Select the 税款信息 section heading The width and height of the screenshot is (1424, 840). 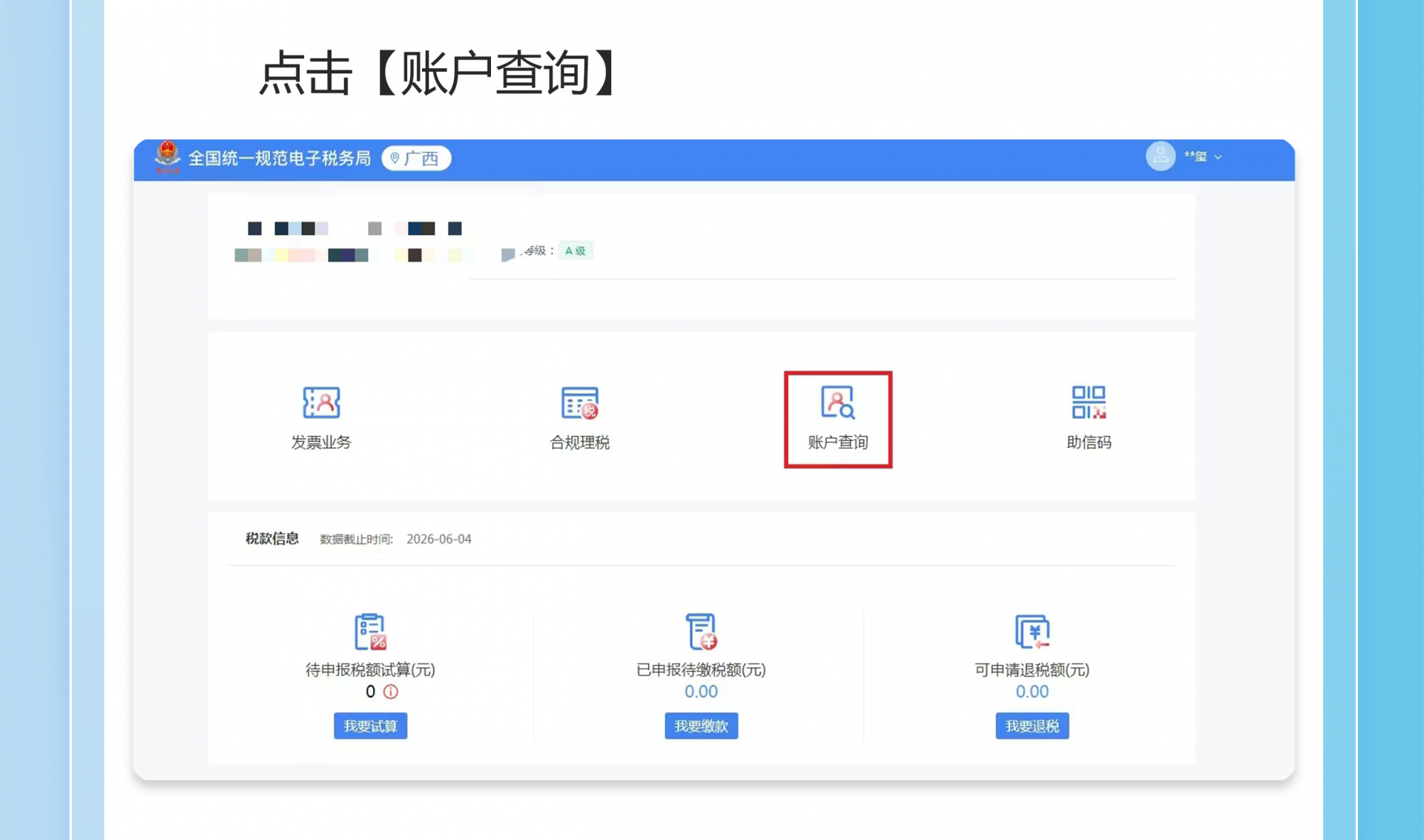click(x=272, y=538)
